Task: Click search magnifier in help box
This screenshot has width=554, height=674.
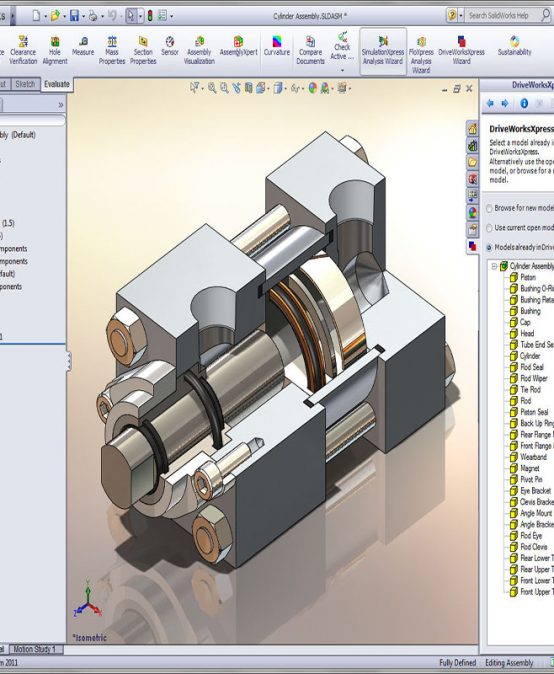Action: (545, 15)
